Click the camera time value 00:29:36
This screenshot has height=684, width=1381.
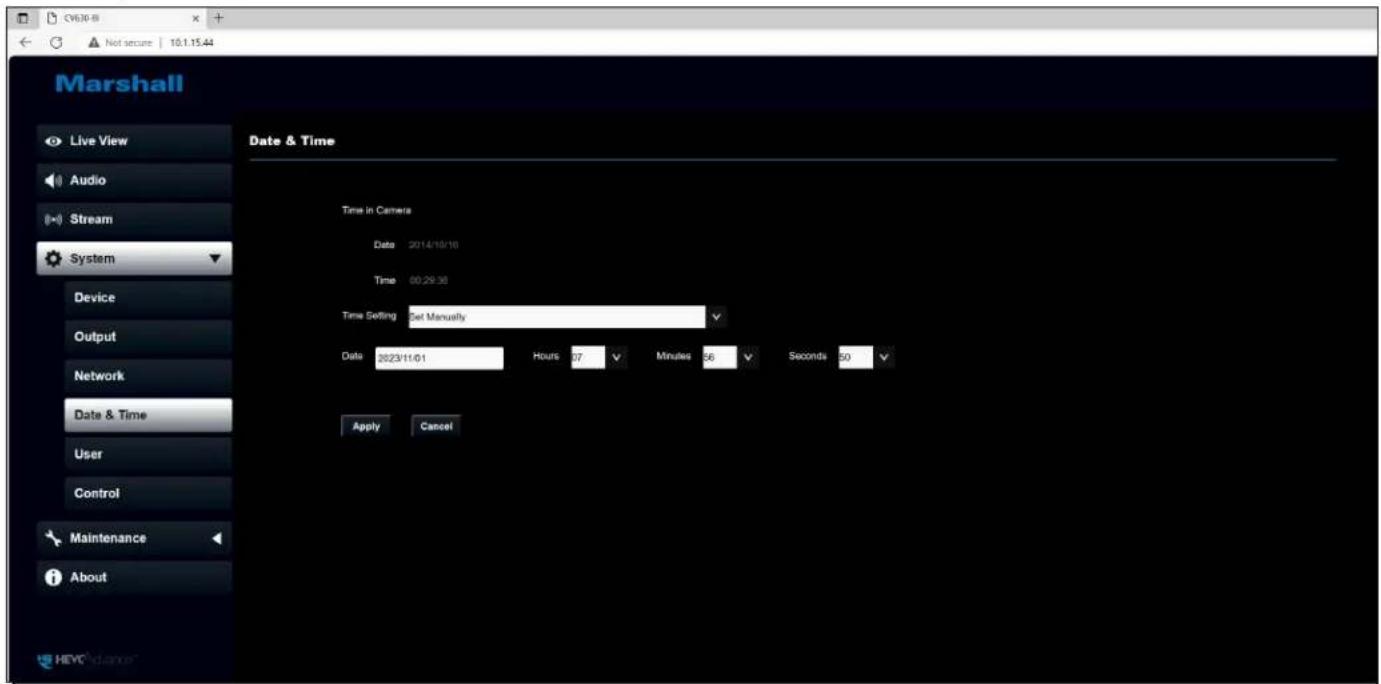click(430, 280)
